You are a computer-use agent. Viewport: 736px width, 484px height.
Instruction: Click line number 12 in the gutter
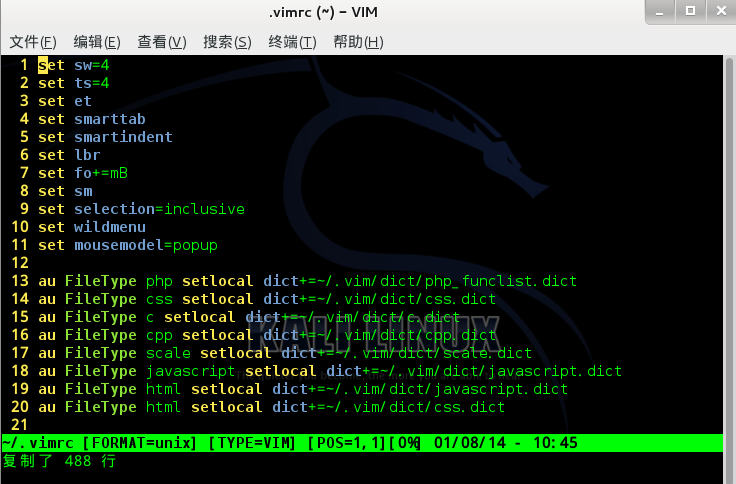tap(20, 263)
